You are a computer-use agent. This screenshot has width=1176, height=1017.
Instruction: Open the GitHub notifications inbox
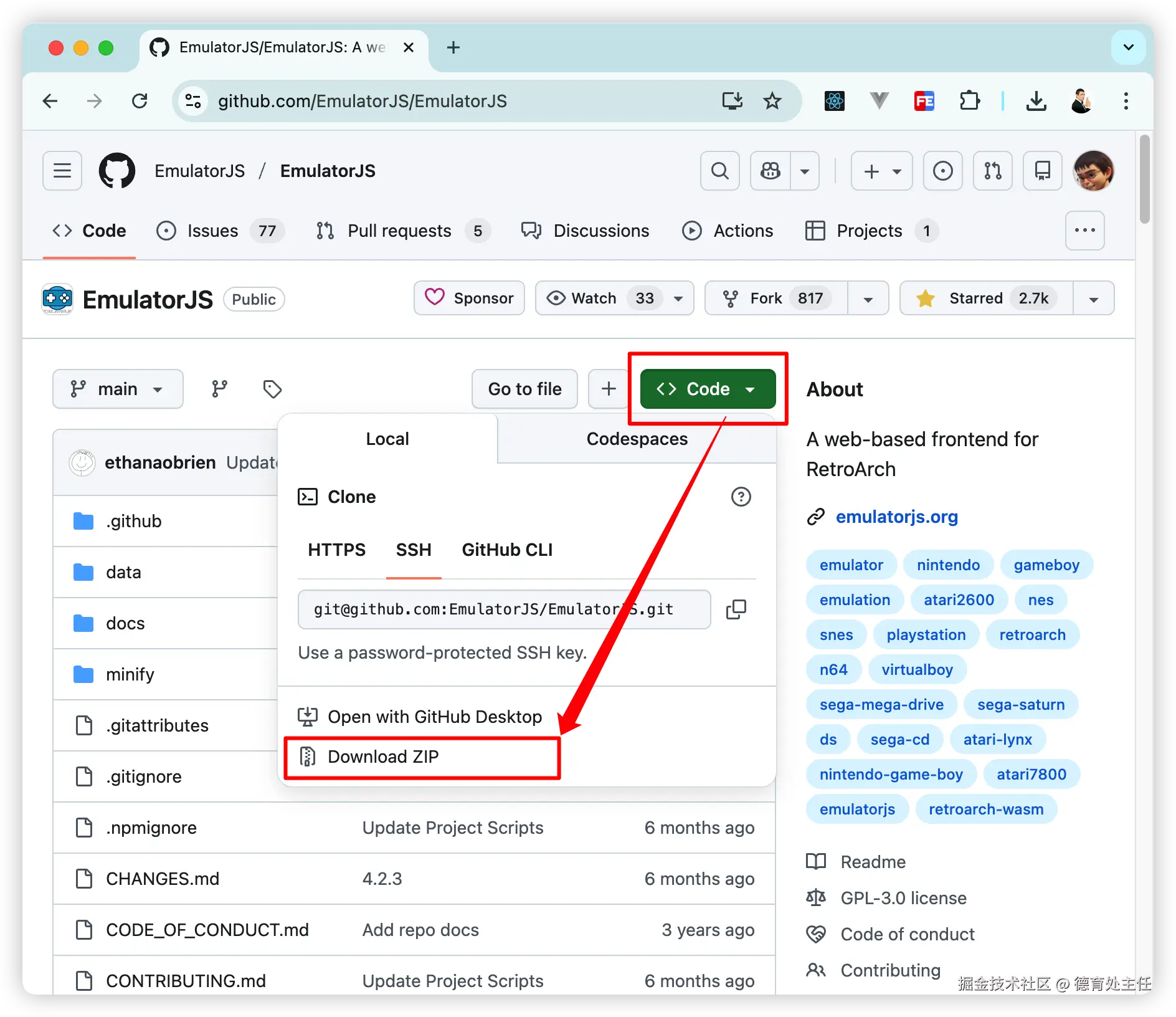point(1043,171)
